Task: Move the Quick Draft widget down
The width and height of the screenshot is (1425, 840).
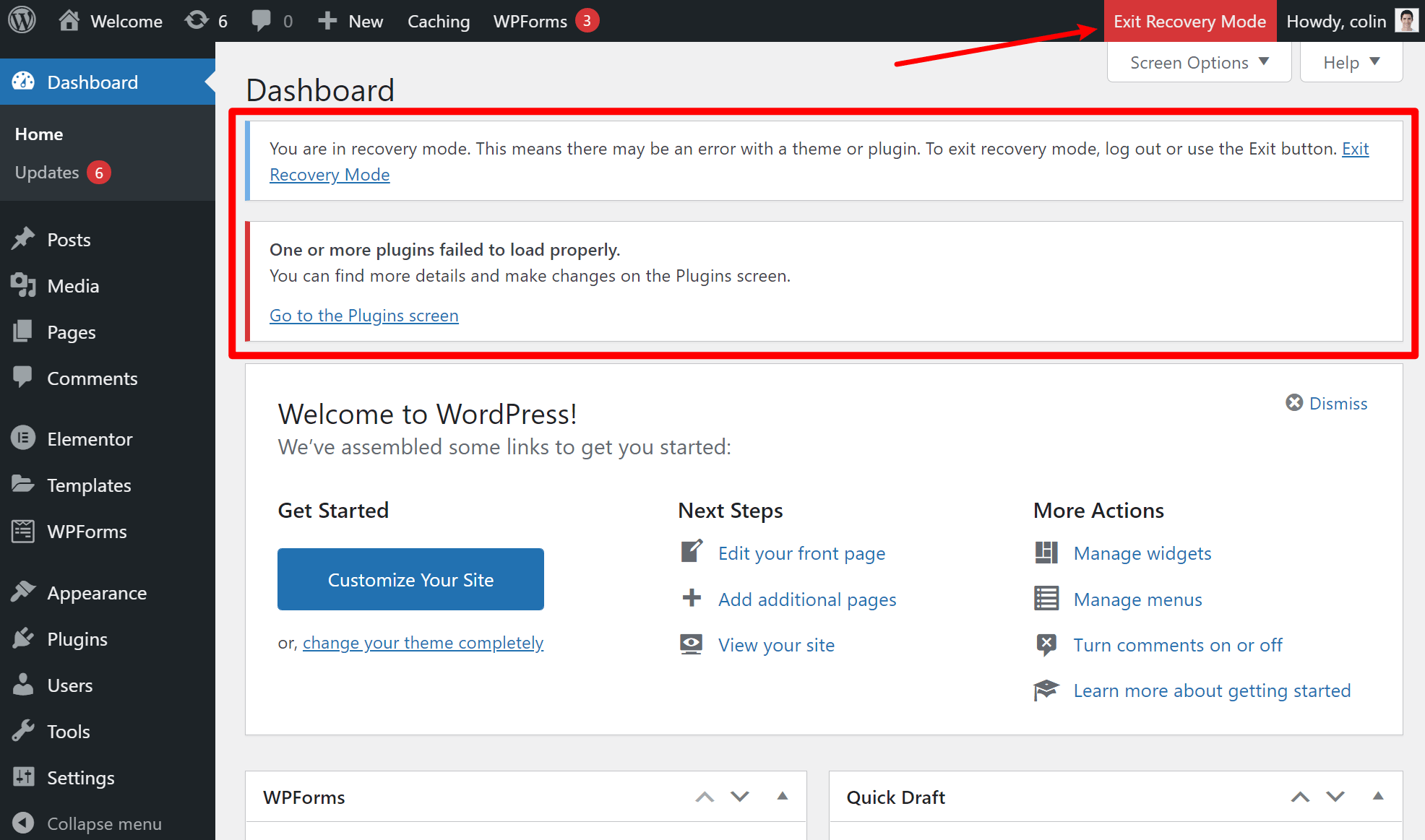Action: point(1335,797)
